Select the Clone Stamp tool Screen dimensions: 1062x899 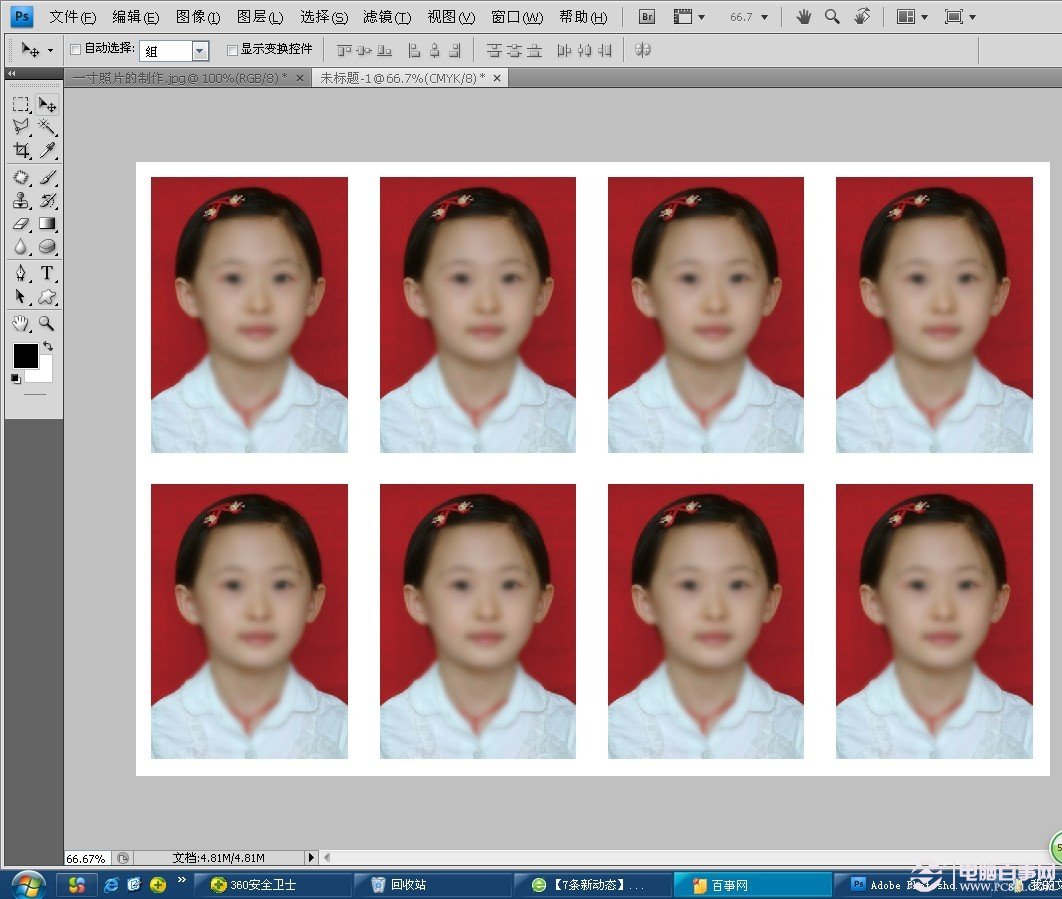coord(21,201)
